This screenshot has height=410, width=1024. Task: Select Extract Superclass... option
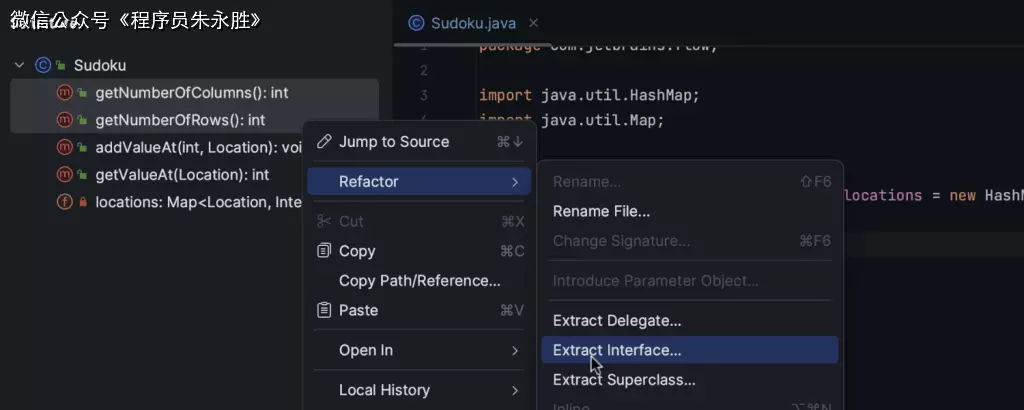click(624, 380)
